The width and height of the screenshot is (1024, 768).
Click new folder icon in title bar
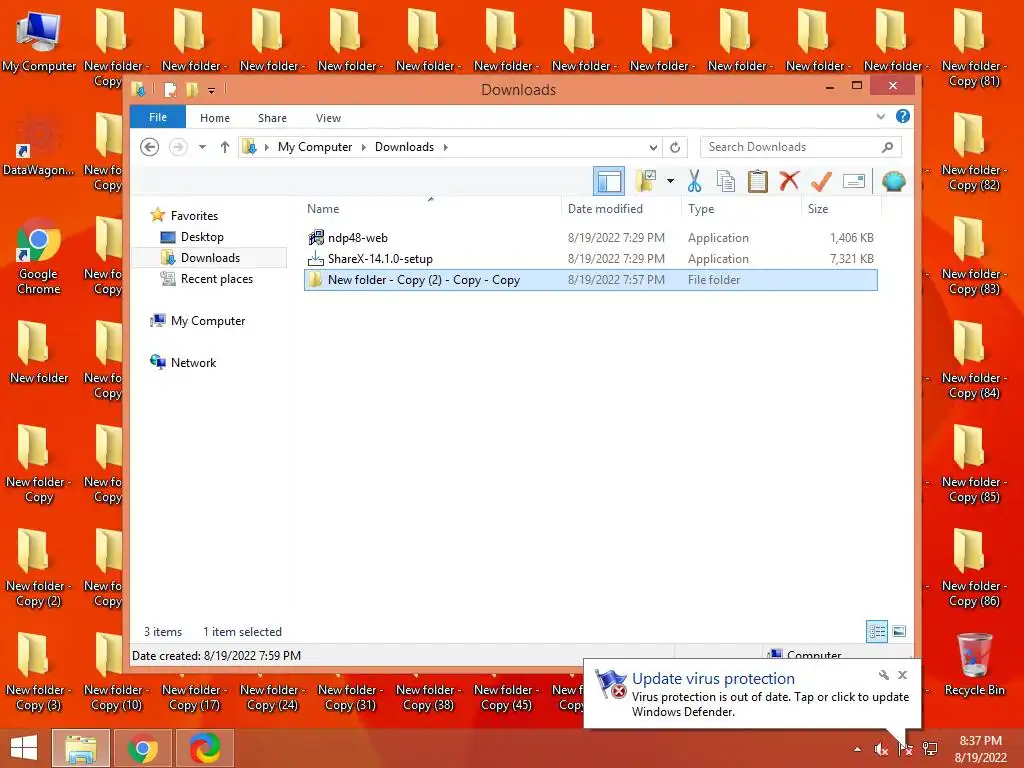192,89
